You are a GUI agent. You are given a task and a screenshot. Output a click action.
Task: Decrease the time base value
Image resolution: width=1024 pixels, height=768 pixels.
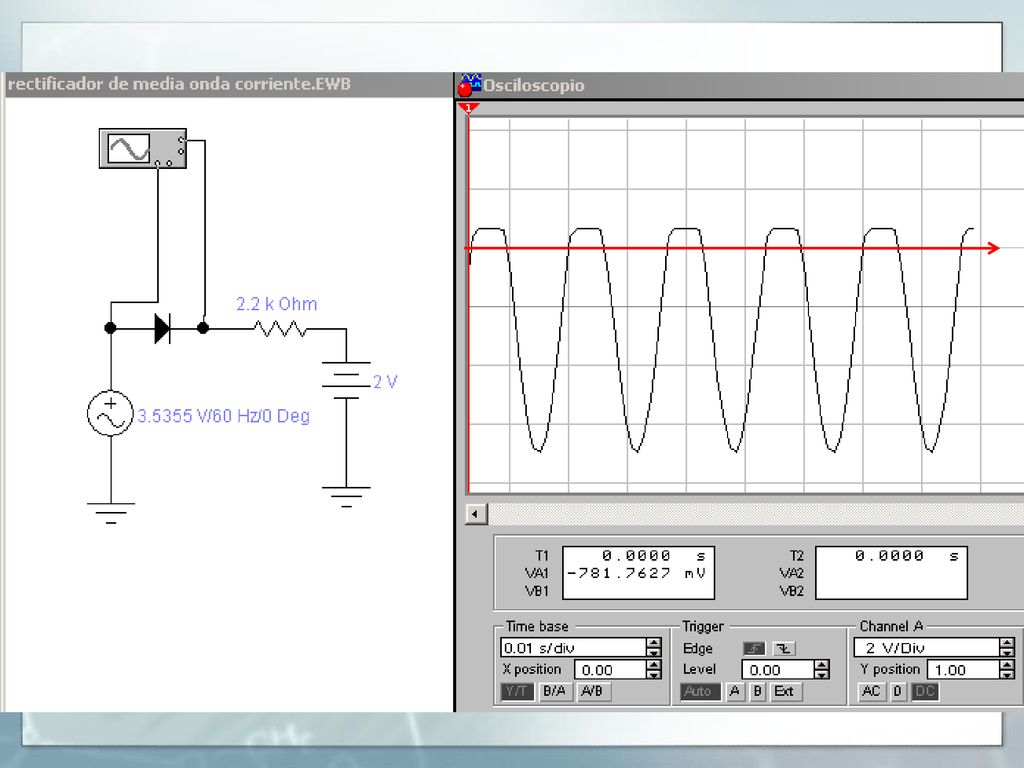654,652
